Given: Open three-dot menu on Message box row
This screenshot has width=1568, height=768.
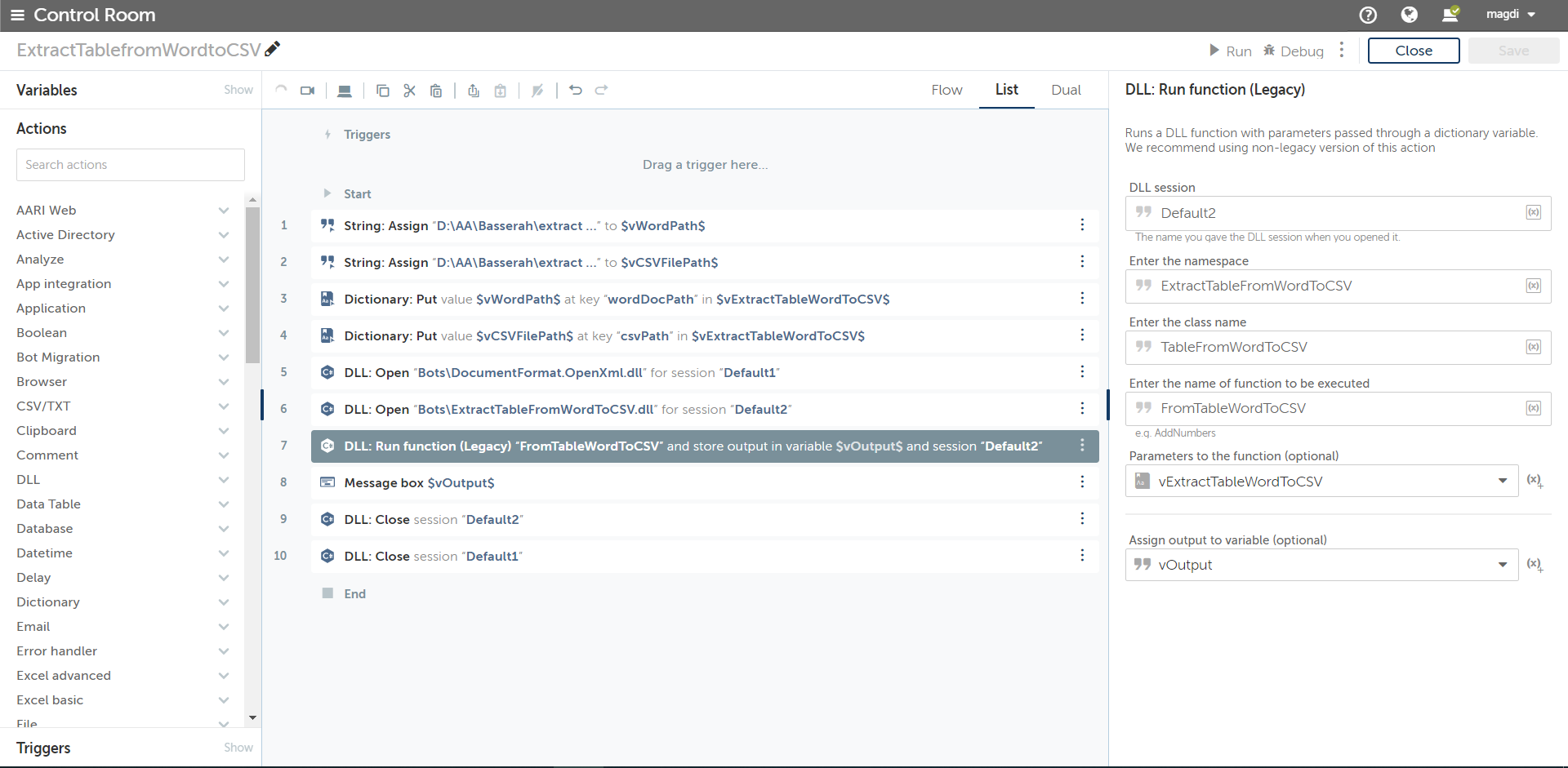Looking at the screenshot, I should click(x=1082, y=482).
